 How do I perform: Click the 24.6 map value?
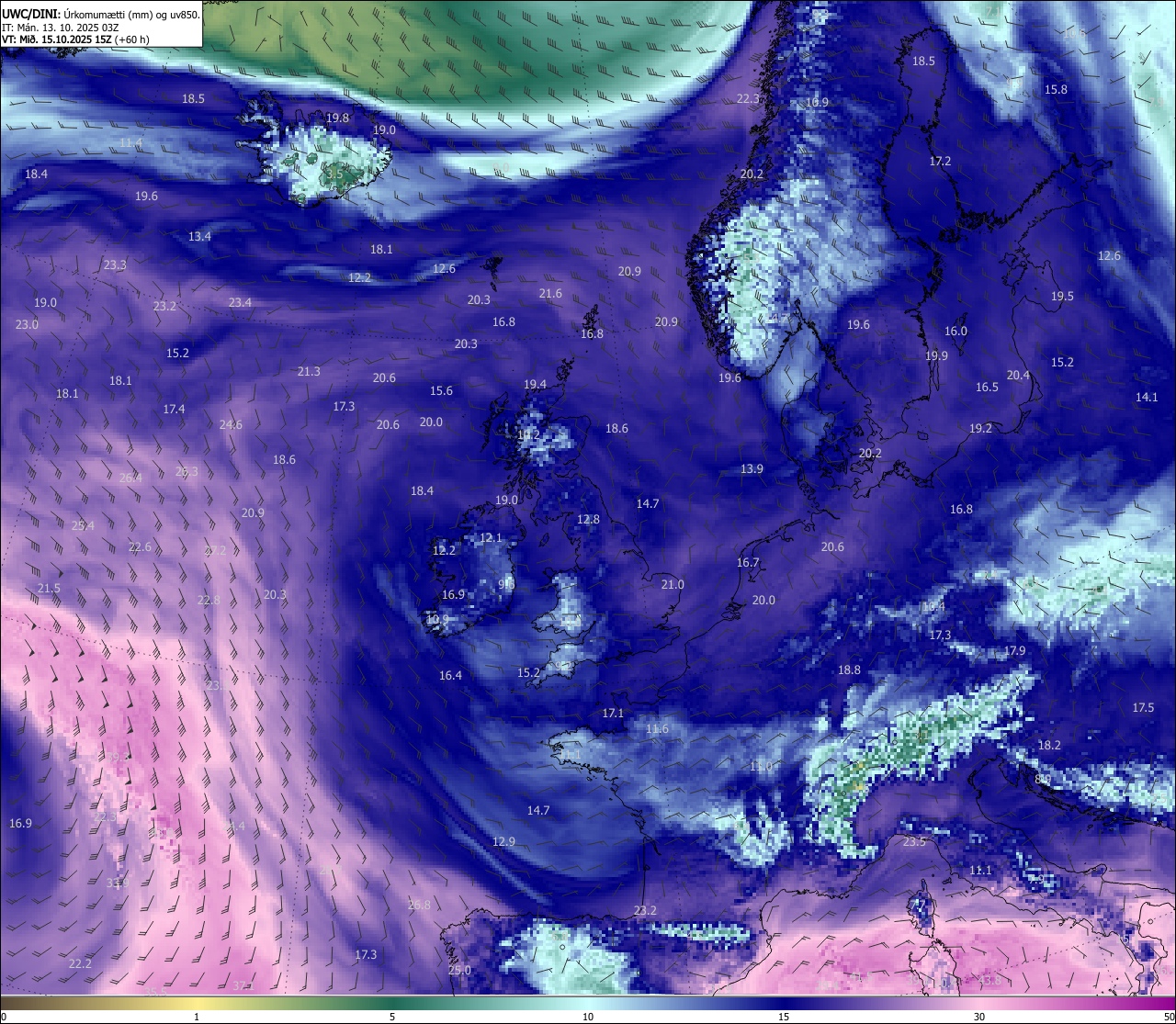coord(231,425)
